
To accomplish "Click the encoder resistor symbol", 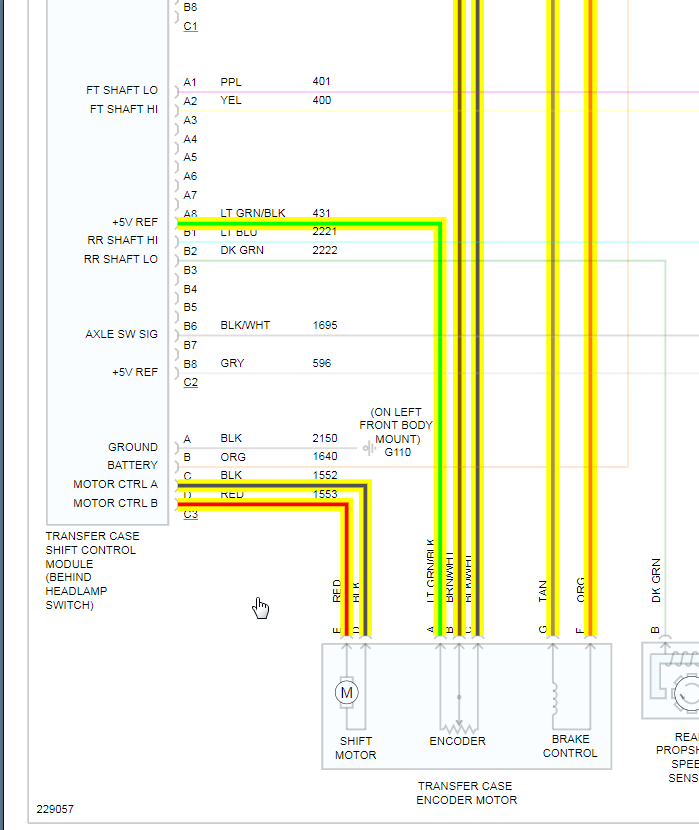I will pos(459,728).
